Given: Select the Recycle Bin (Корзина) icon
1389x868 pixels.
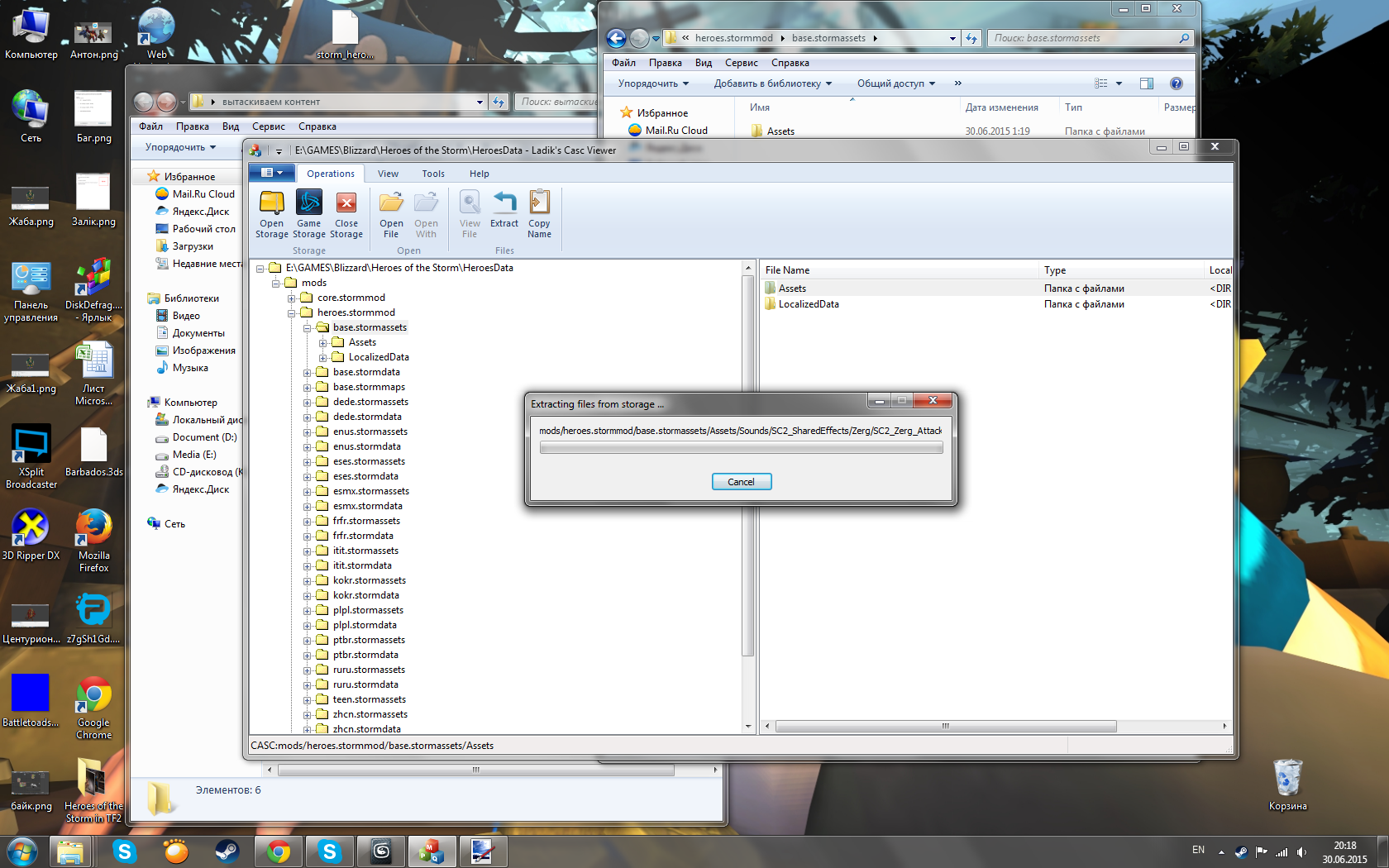Looking at the screenshot, I should (1287, 785).
